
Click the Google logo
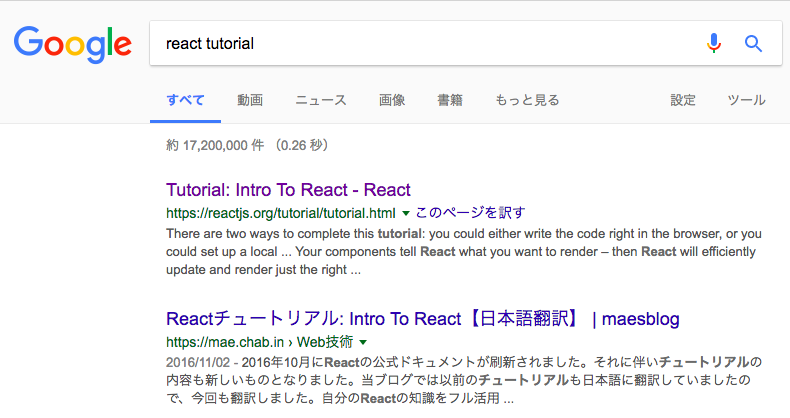tap(73, 44)
